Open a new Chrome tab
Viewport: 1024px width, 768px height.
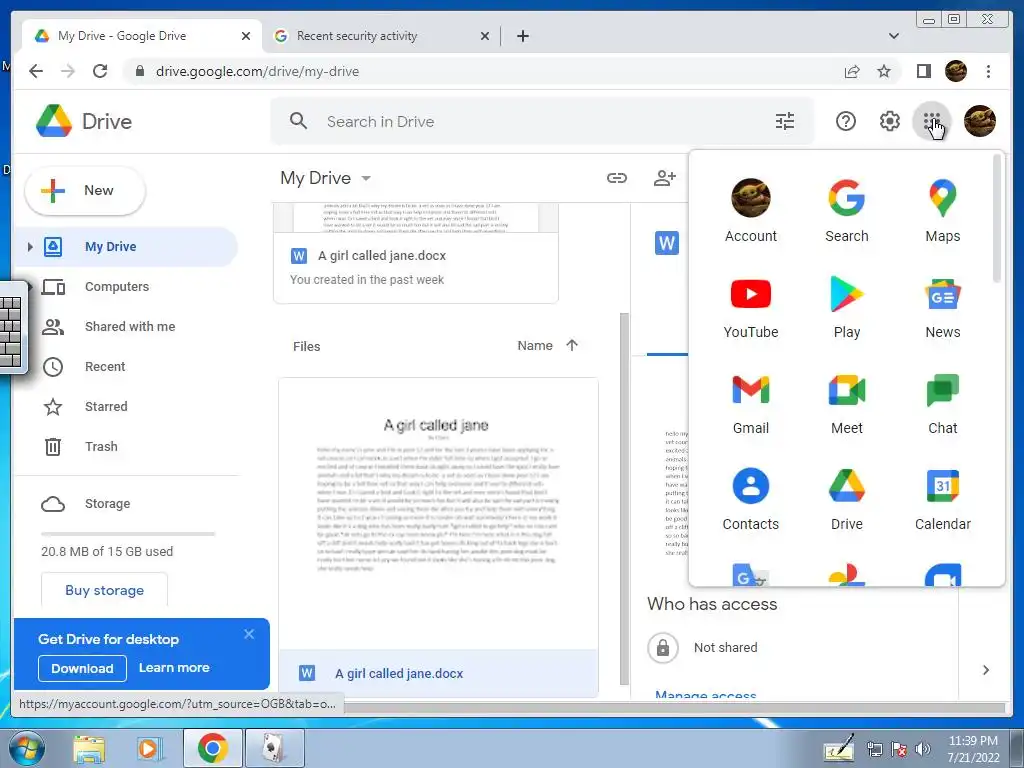[x=522, y=36]
